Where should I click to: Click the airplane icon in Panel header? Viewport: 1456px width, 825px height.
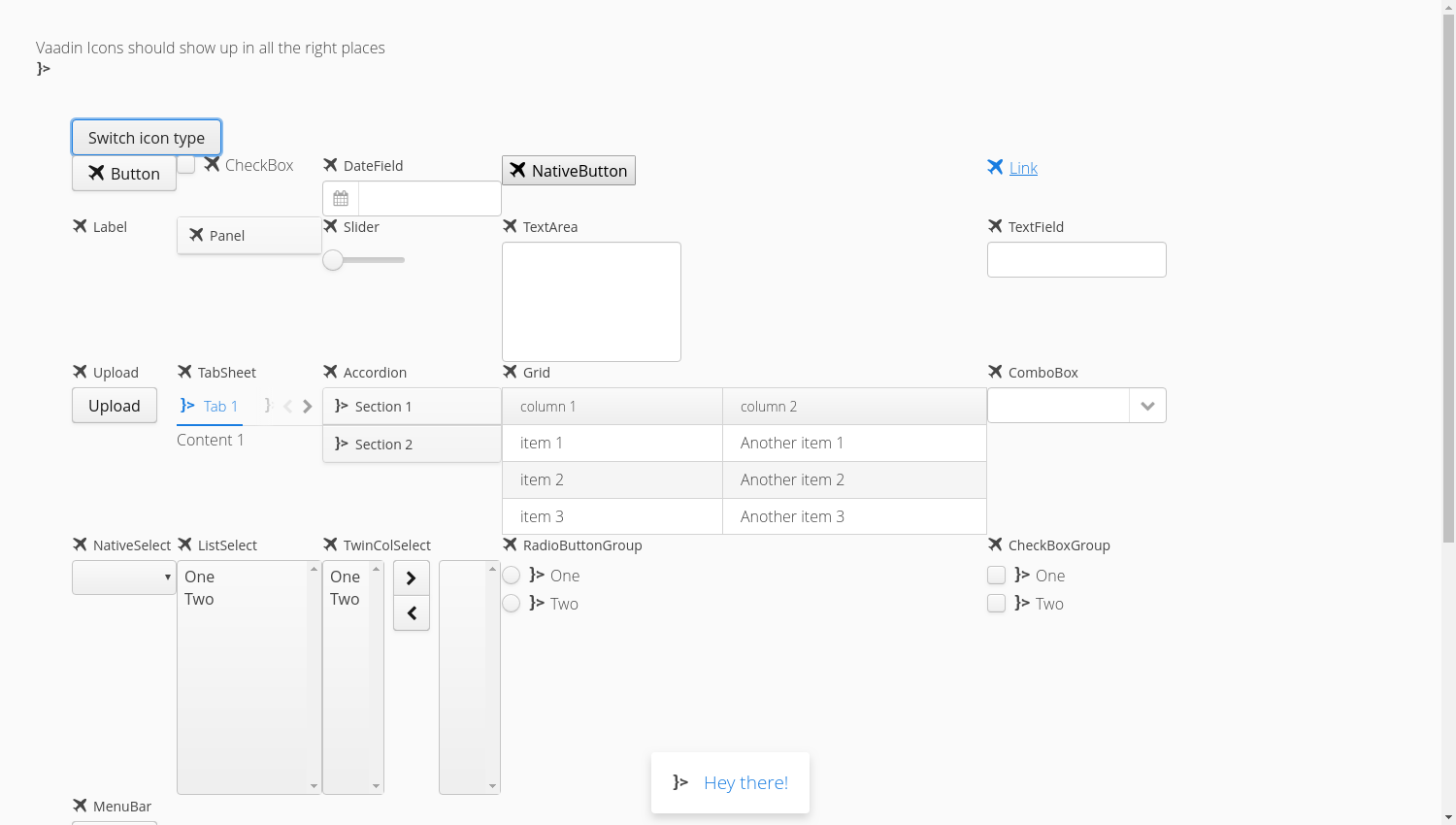point(196,235)
